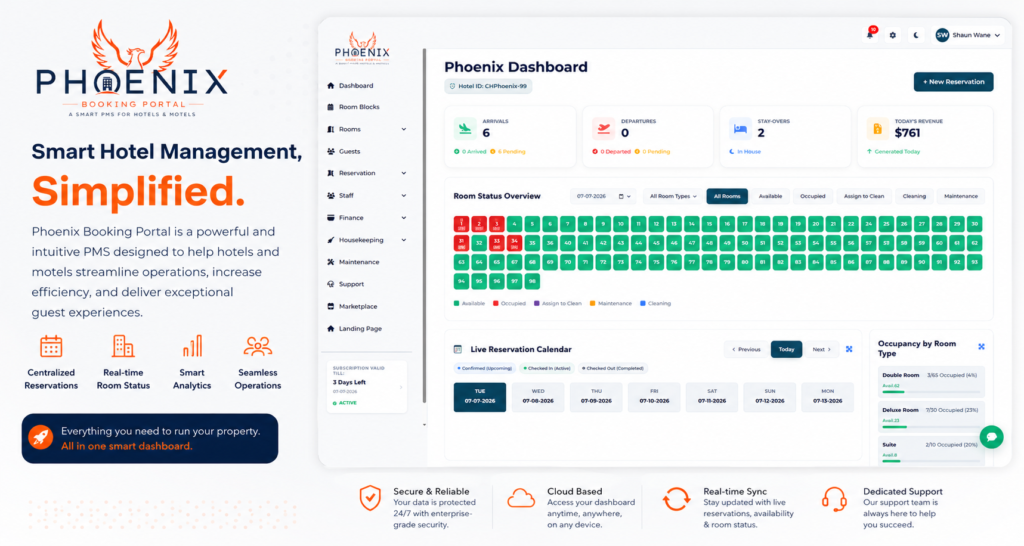This screenshot has height=546, width=1024.
Task: Click the New Reservation button
Action: pyautogui.click(x=953, y=82)
